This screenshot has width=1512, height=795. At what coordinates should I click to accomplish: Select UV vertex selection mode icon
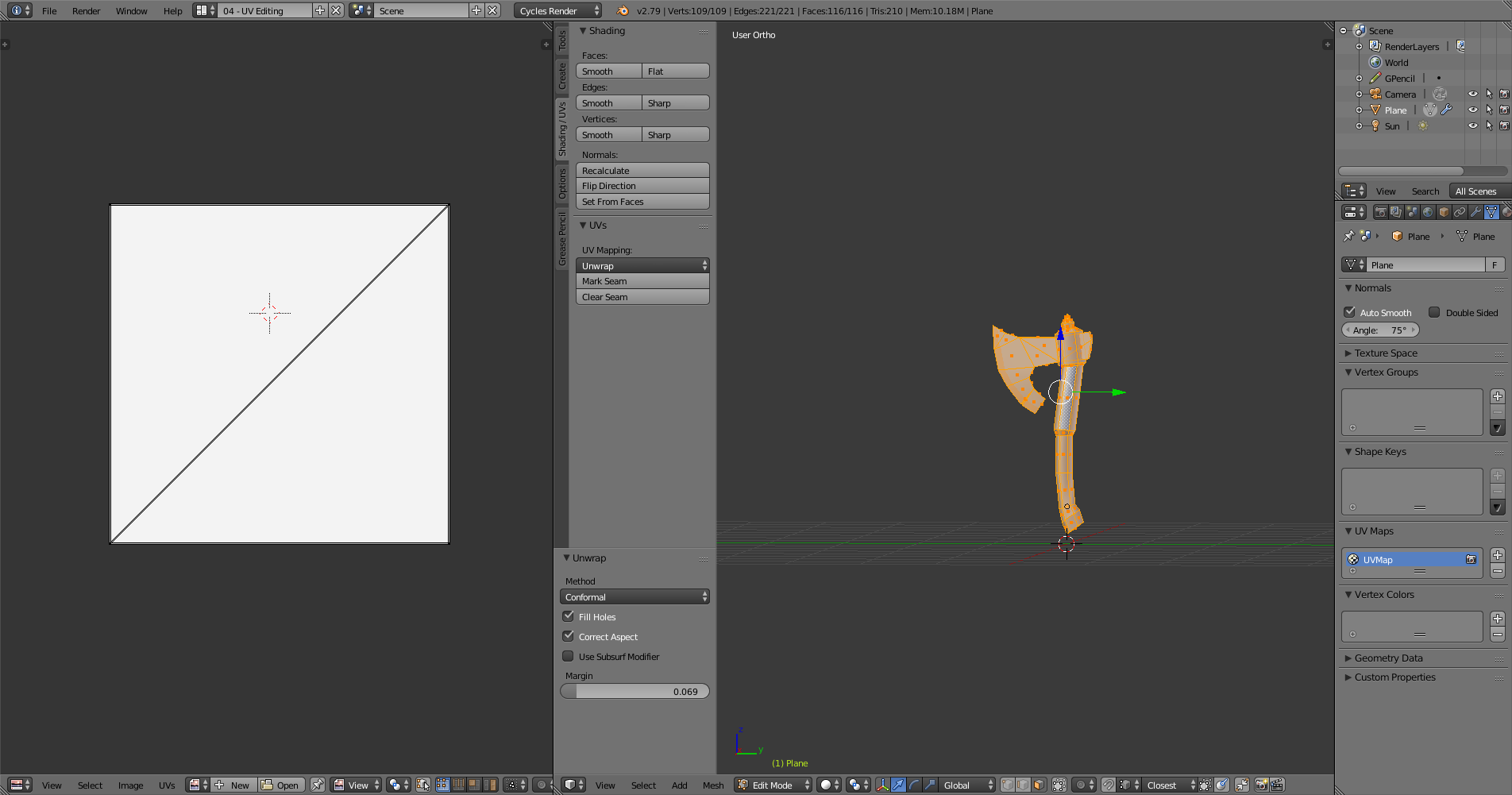pyautogui.click(x=443, y=785)
